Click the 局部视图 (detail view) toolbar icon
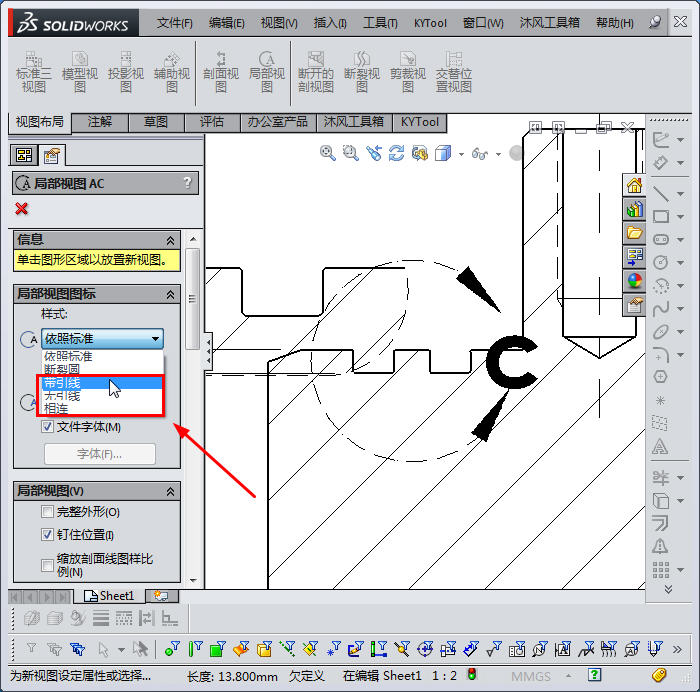Screen dimensions: 700x692 (267, 72)
